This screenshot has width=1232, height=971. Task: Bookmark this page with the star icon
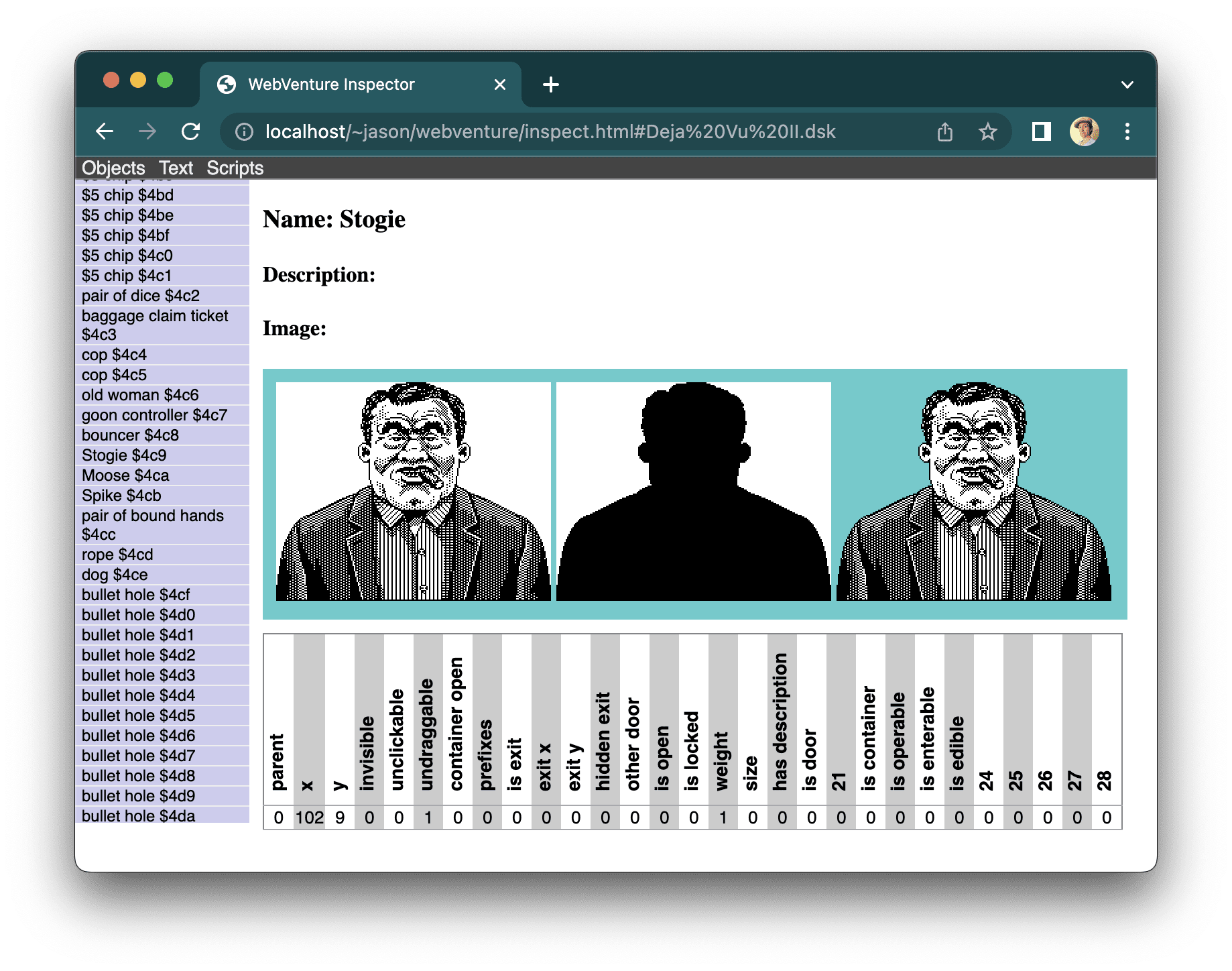pyautogui.click(x=987, y=131)
